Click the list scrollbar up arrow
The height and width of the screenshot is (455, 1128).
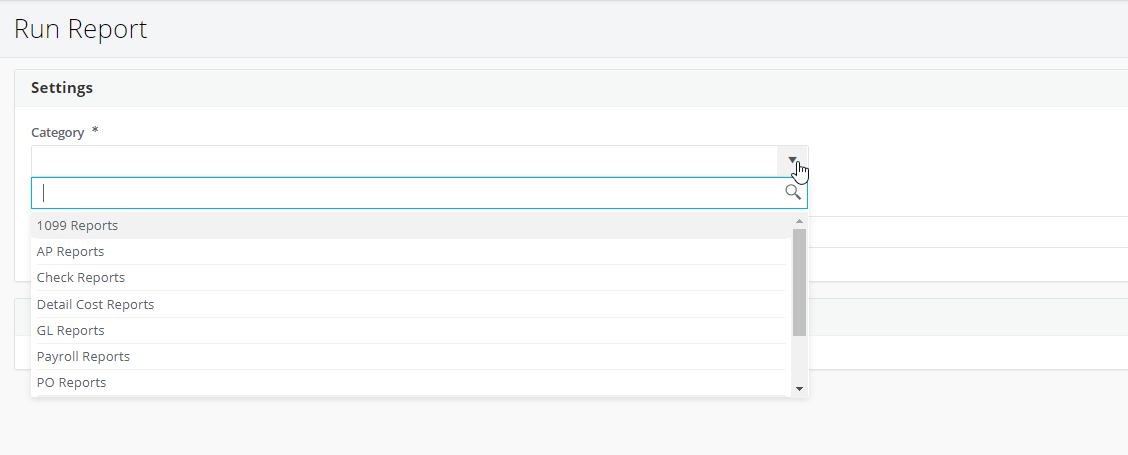[x=799, y=220]
